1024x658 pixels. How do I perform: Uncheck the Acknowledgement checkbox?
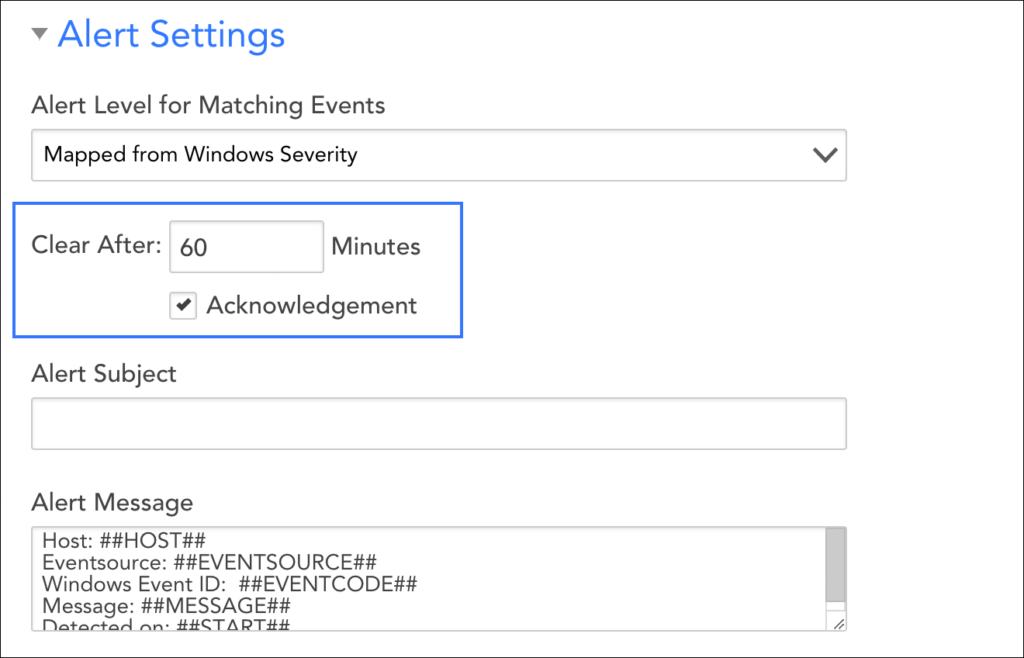(x=181, y=306)
